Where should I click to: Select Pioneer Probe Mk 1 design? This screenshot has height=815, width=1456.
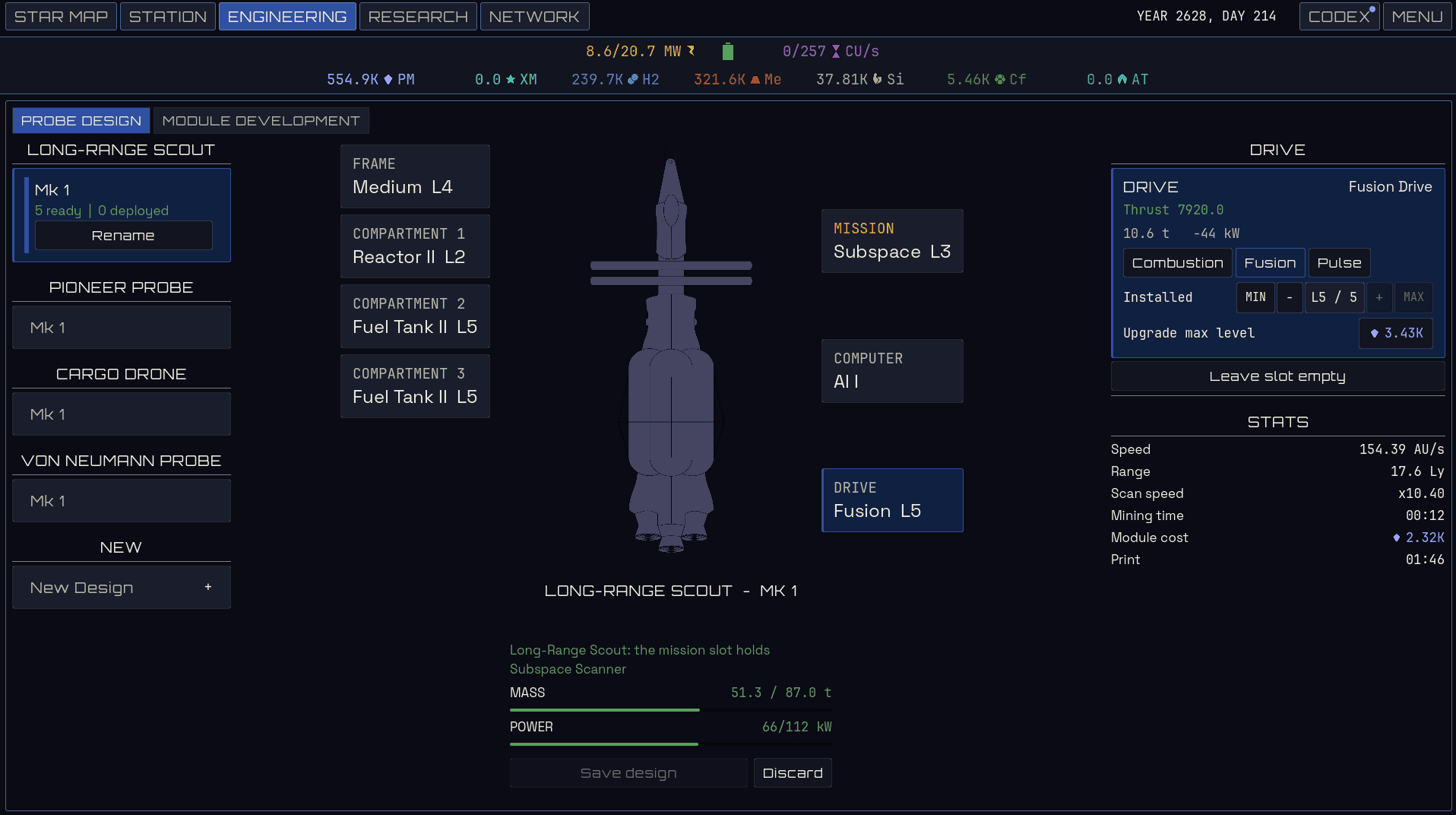tap(122, 328)
